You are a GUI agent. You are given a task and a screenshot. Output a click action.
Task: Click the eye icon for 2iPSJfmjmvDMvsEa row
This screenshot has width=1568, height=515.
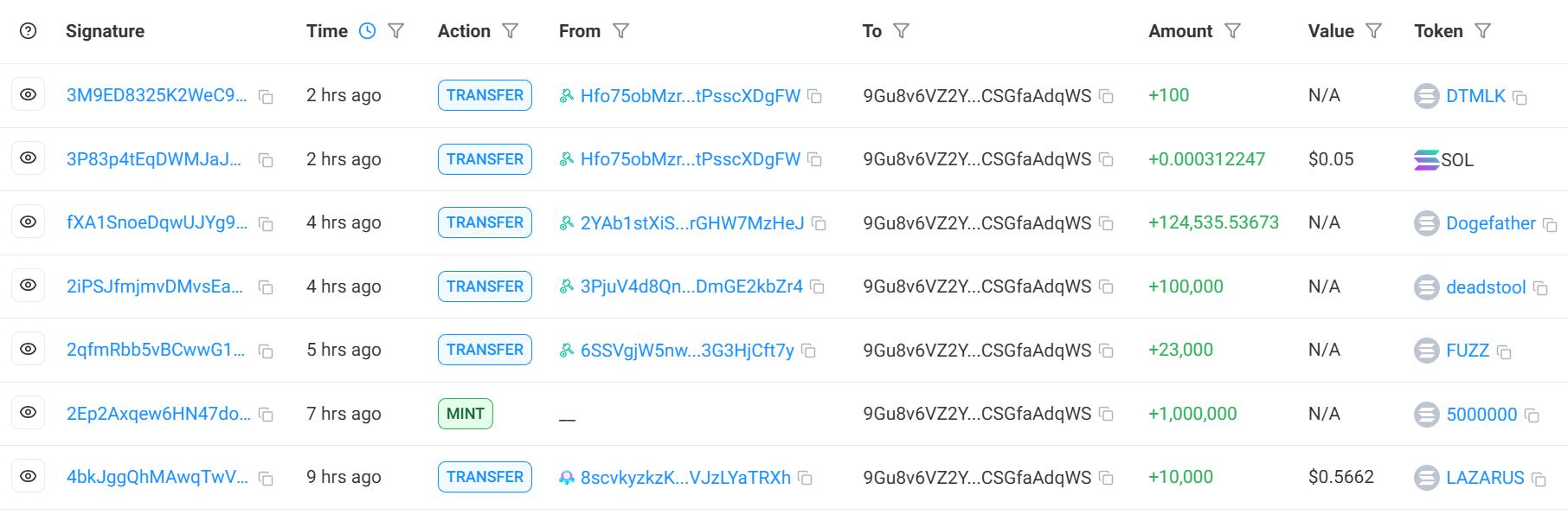coord(29,286)
